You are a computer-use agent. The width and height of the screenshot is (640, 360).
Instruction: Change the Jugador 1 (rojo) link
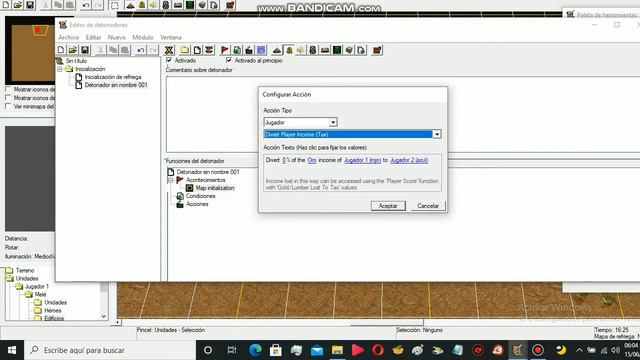(362, 160)
